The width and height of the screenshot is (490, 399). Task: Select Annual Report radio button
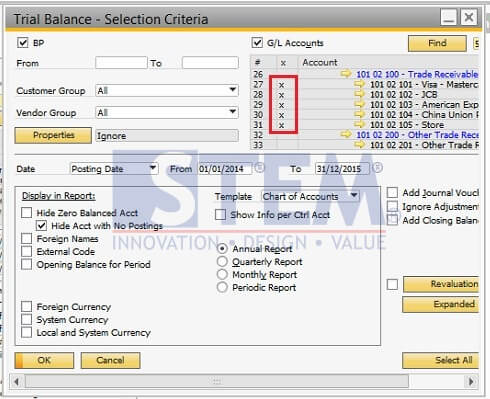pyautogui.click(x=222, y=249)
